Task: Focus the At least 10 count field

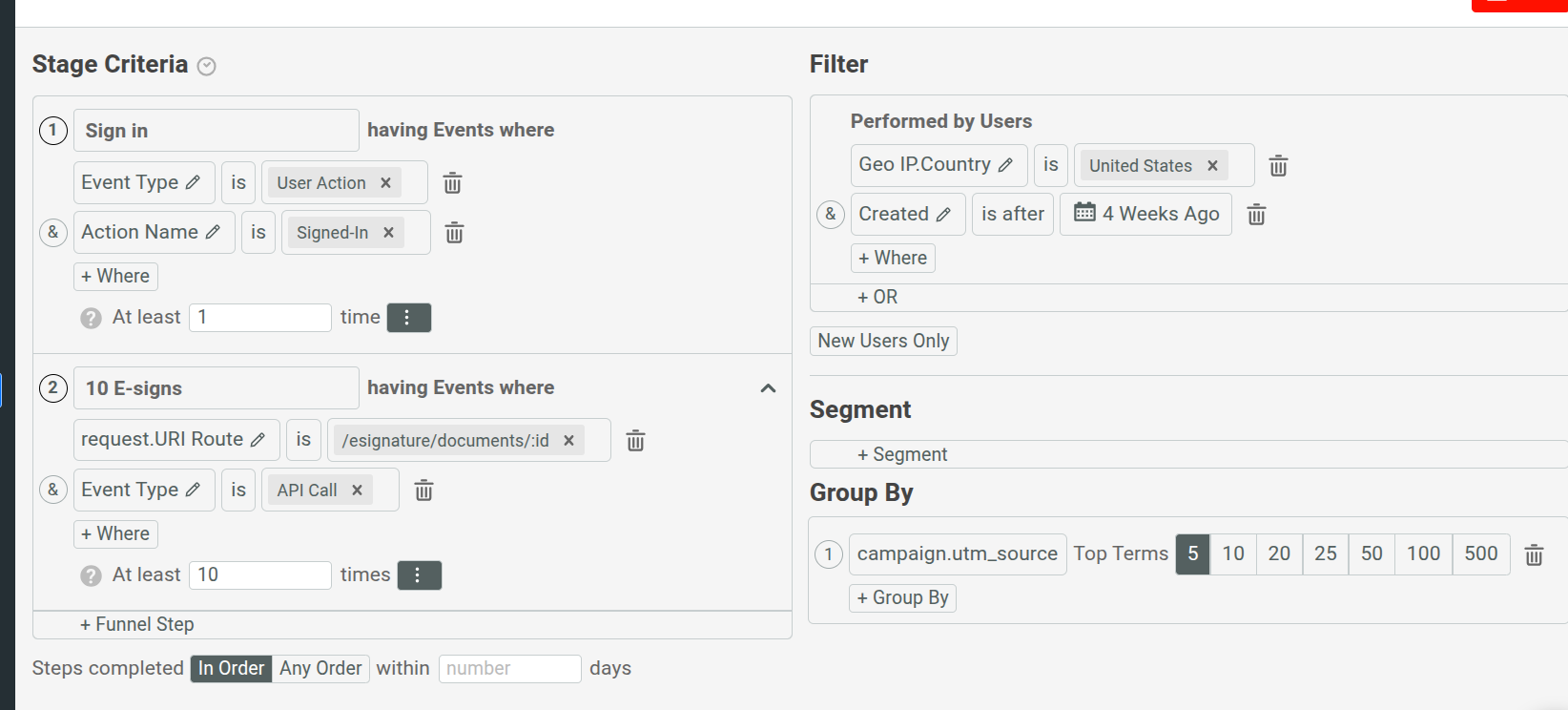Action: pyautogui.click(x=260, y=575)
